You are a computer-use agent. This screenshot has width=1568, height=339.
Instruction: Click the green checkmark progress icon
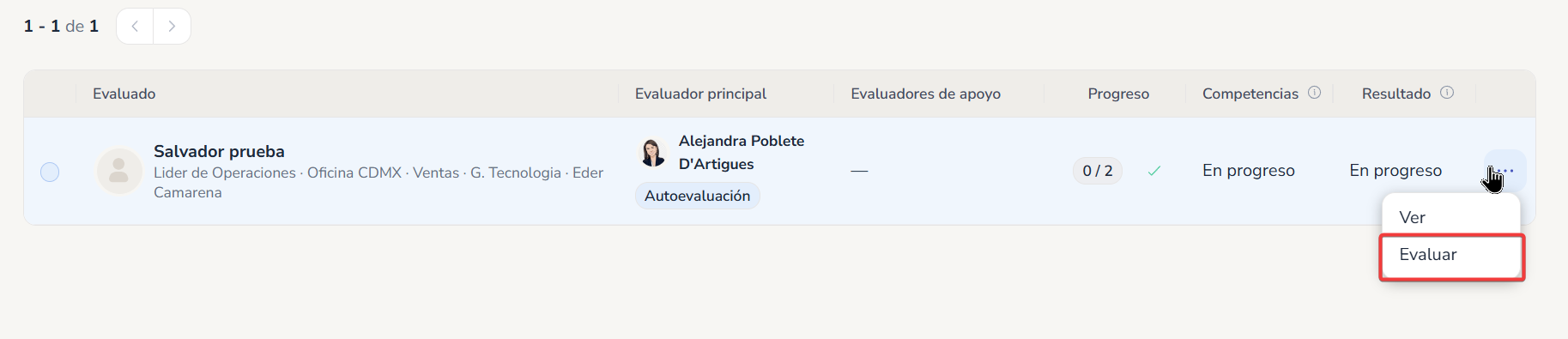1154,171
